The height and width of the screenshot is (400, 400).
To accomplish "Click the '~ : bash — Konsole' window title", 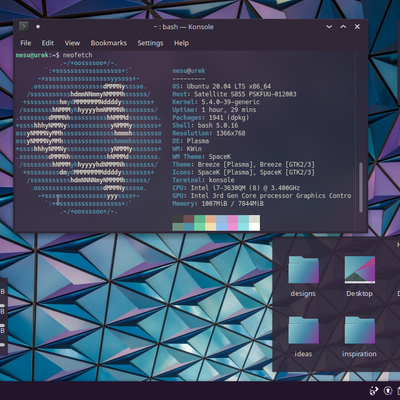I will point(183,27).
